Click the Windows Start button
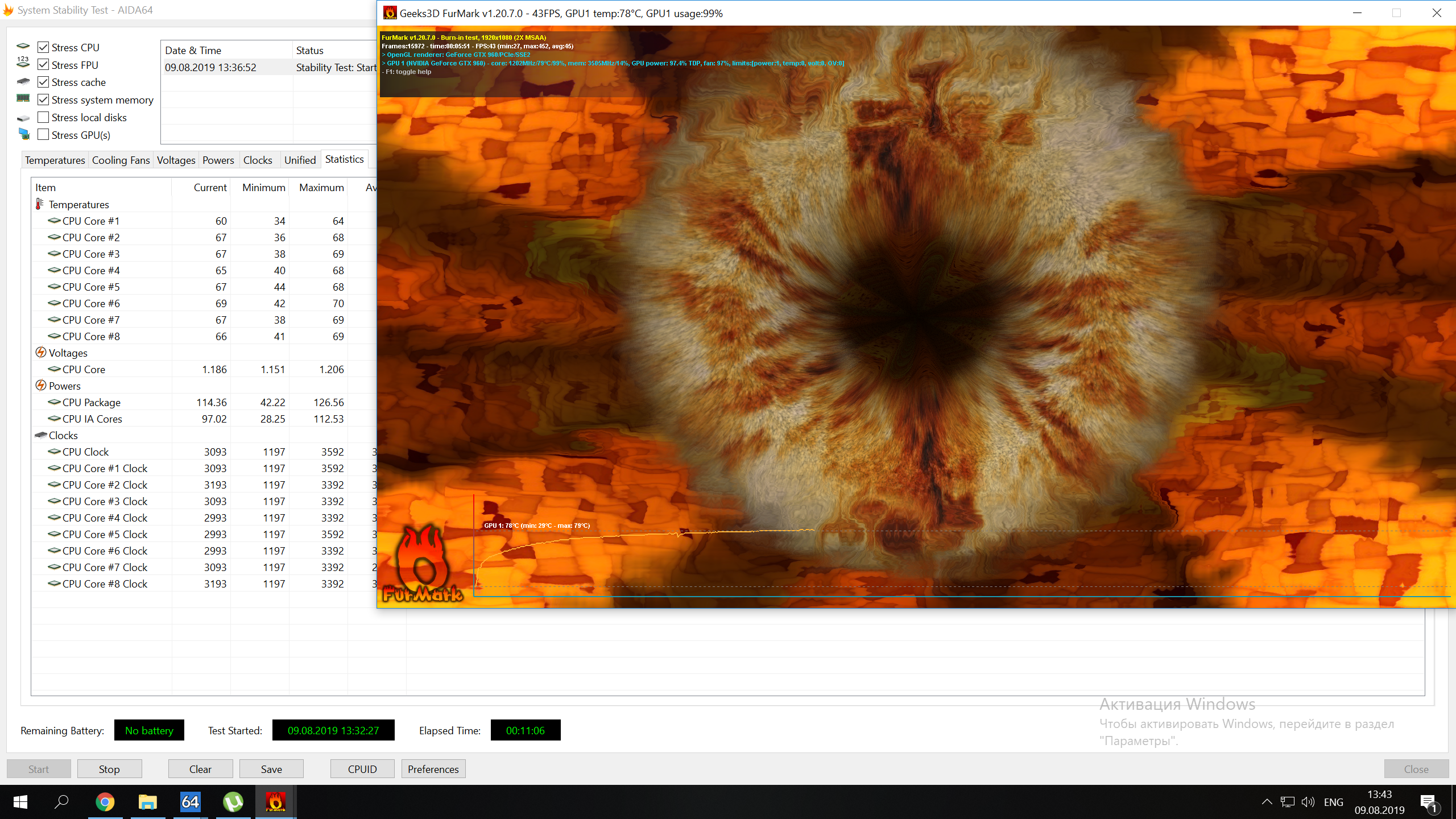Screen dimensions: 1456x819 point(20,802)
